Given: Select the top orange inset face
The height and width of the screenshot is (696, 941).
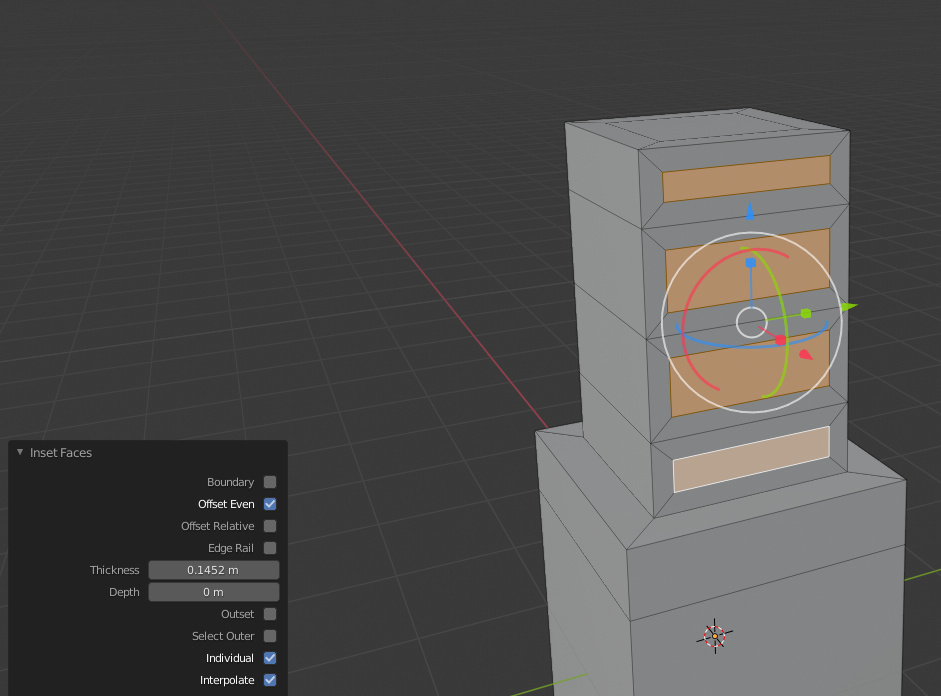Looking at the screenshot, I should [745, 181].
